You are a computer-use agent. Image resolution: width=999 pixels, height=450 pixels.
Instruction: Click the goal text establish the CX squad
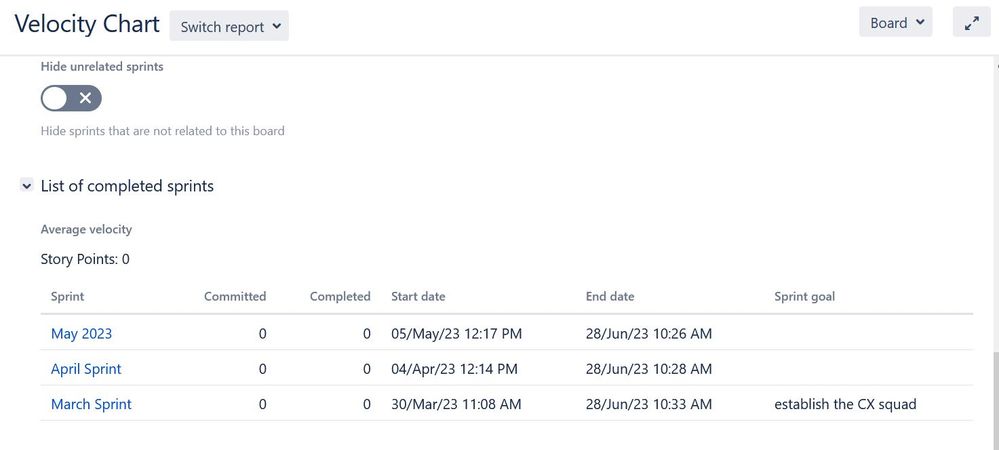click(x=845, y=404)
